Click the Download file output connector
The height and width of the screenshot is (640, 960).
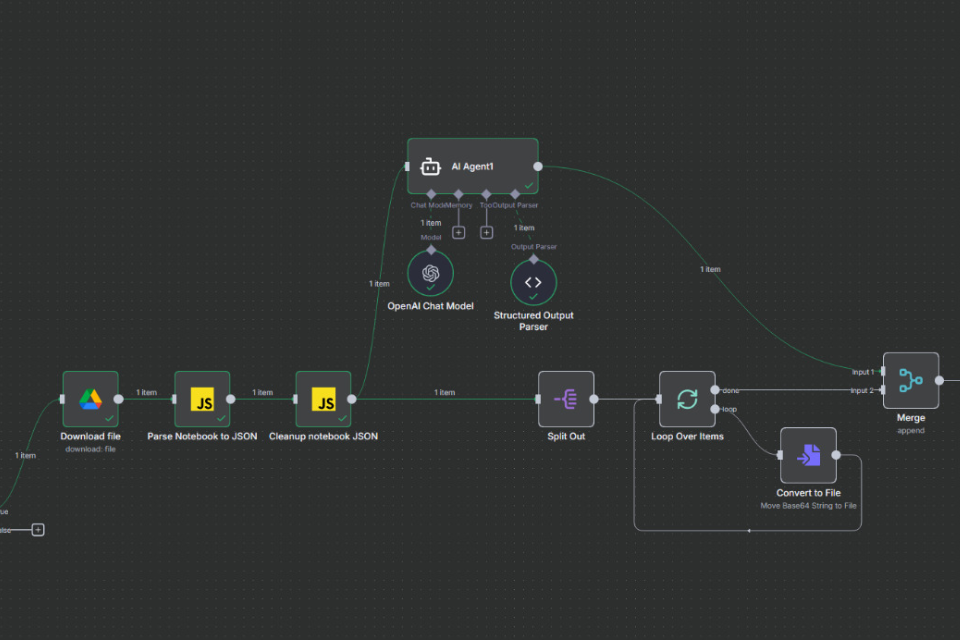click(119, 399)
